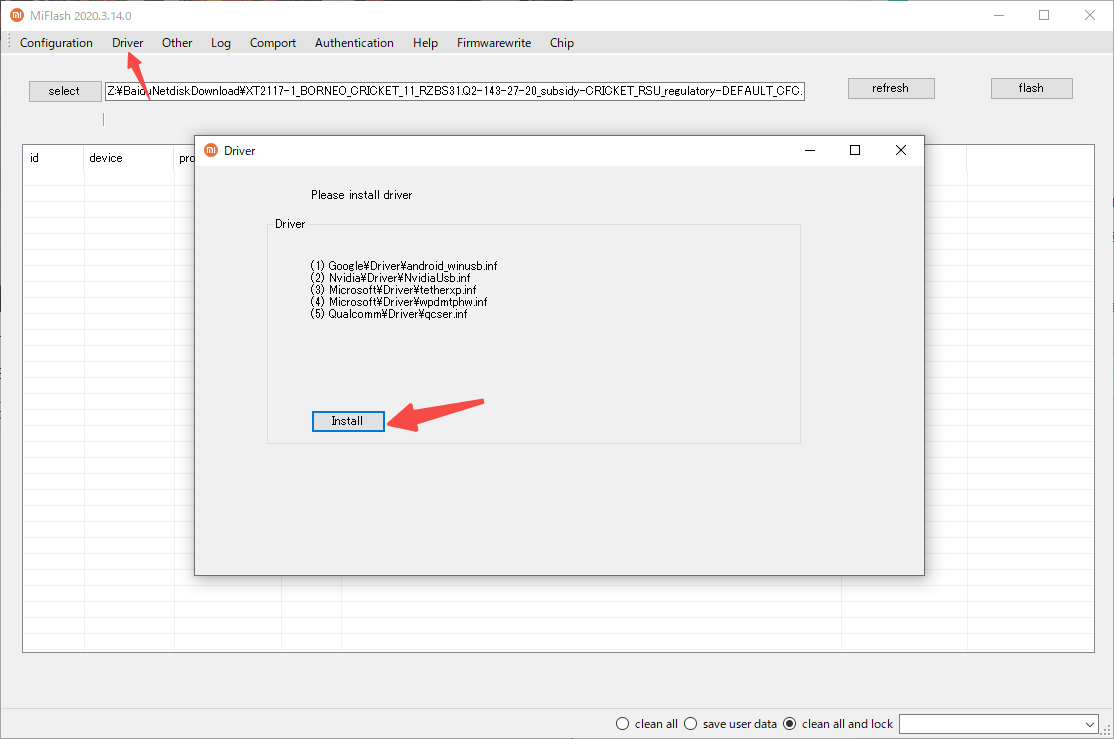The height and width of the screenshot is (739, 1114).
Task: Open the Driver menu
Action: [x=128, y=43]
